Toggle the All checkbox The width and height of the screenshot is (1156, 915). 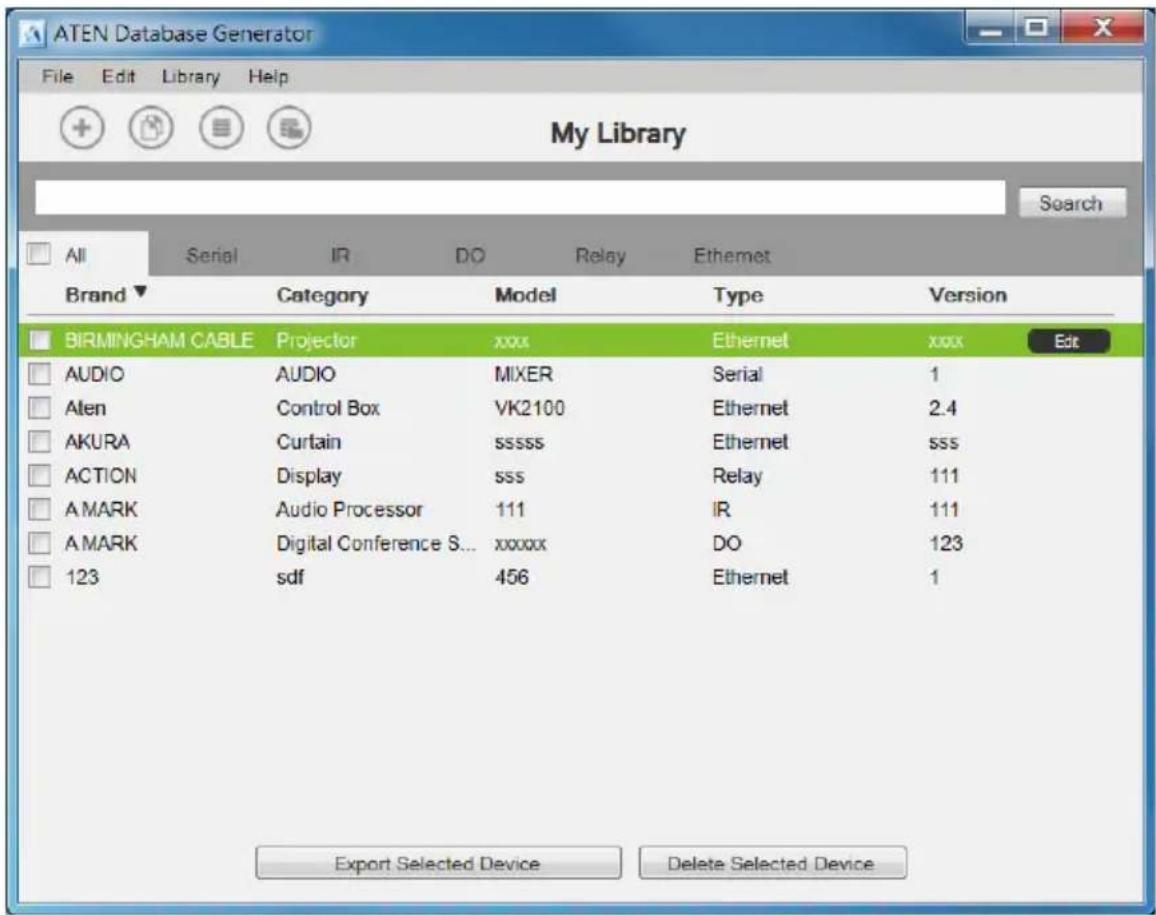click(x=38, y=254)
